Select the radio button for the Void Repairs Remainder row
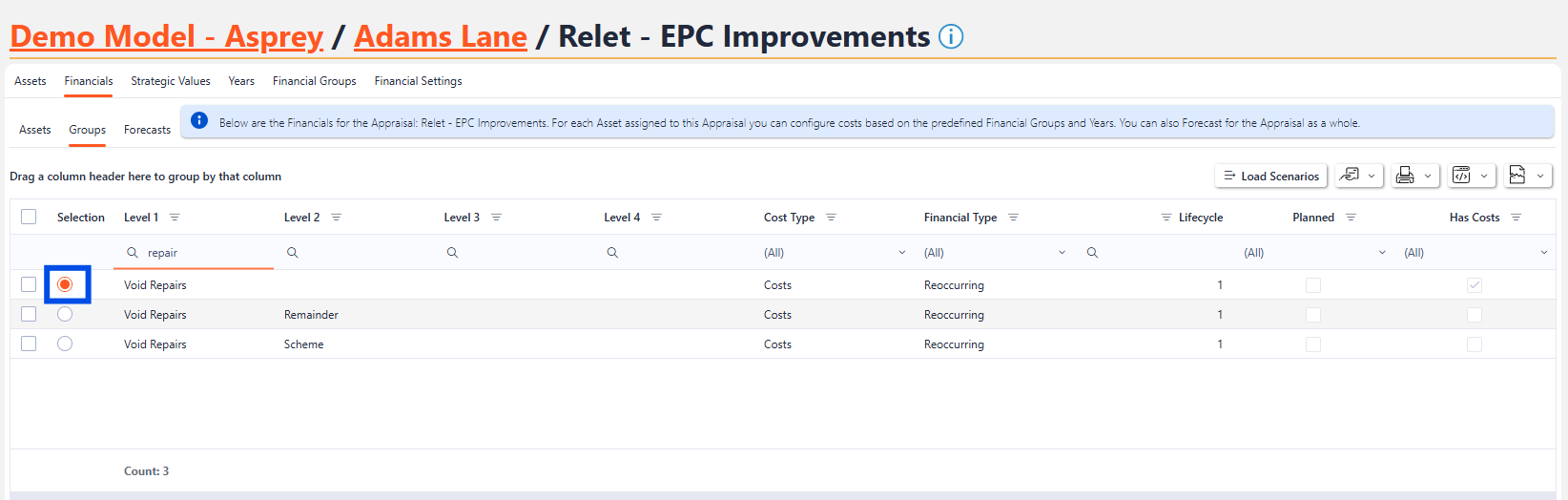The image size is (1568, 500). pyautogui.click(x=65, y=314)
